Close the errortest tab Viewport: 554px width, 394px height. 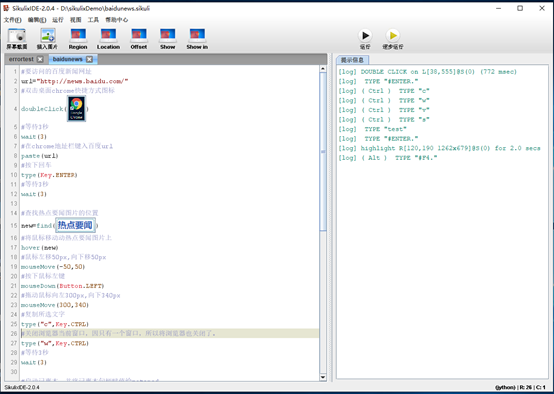(x=40, y=59)
